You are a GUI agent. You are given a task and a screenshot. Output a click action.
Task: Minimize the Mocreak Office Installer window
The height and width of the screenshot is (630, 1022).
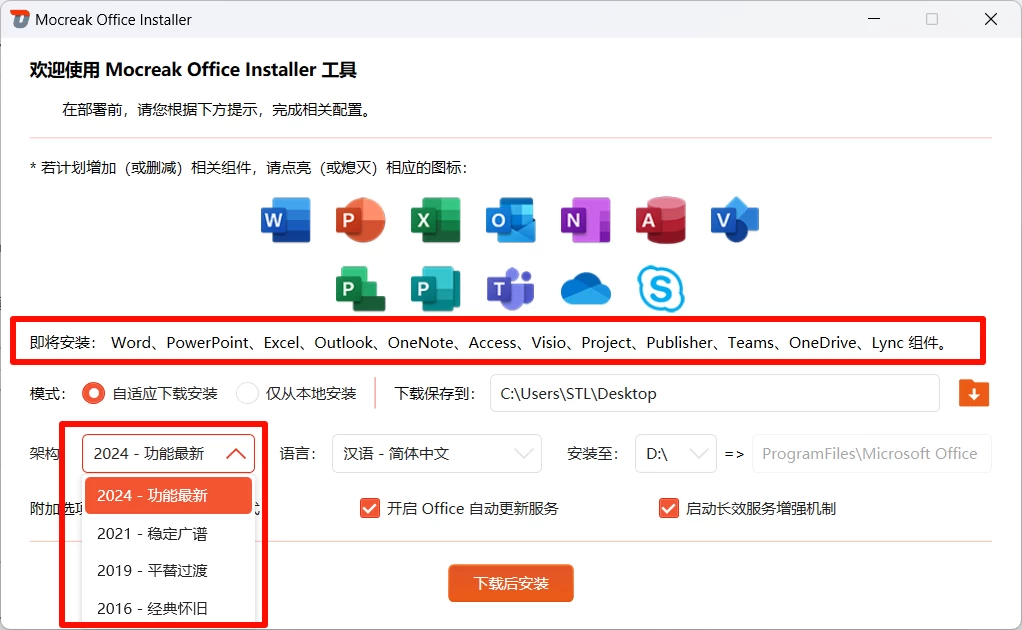tap(874, 19)
